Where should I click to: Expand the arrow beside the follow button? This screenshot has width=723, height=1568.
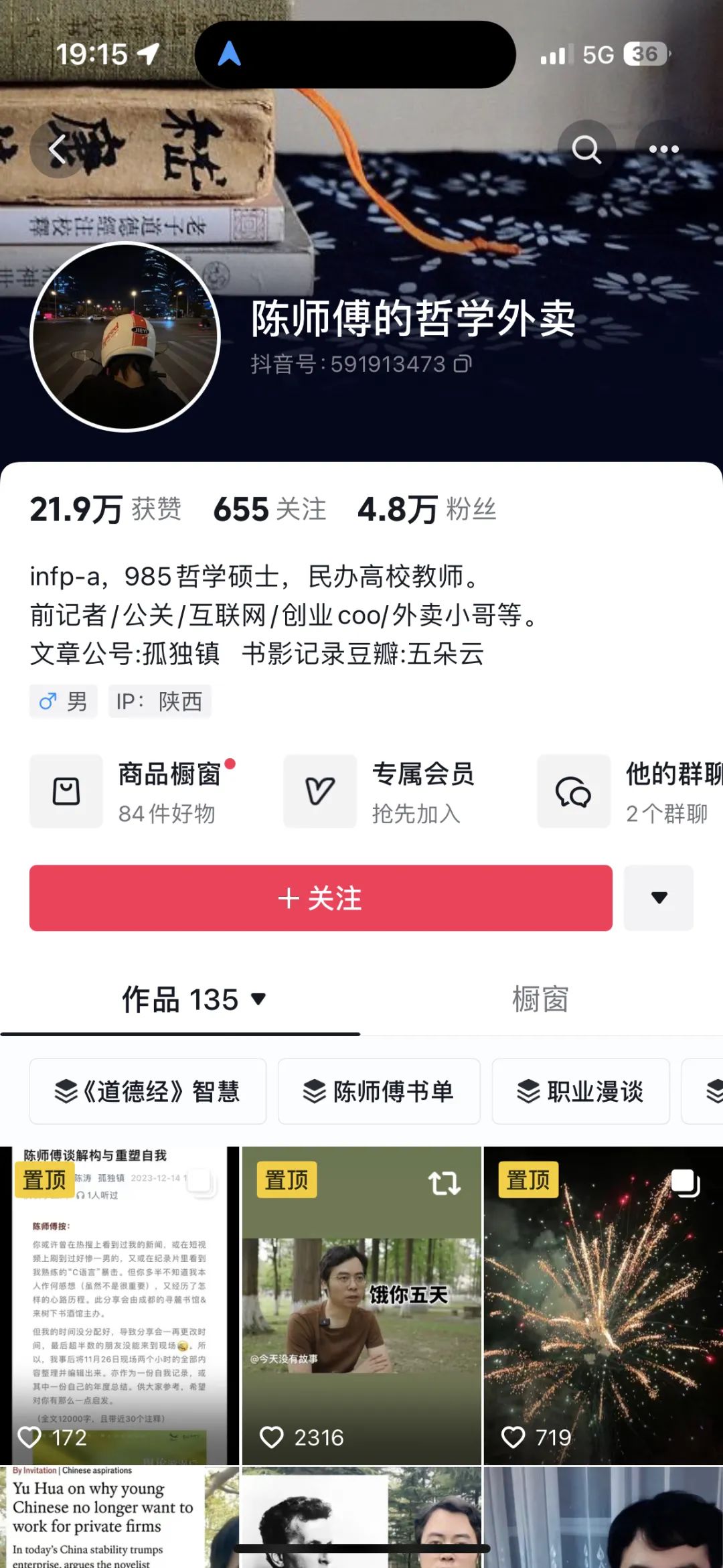click(x=659, y=898)
